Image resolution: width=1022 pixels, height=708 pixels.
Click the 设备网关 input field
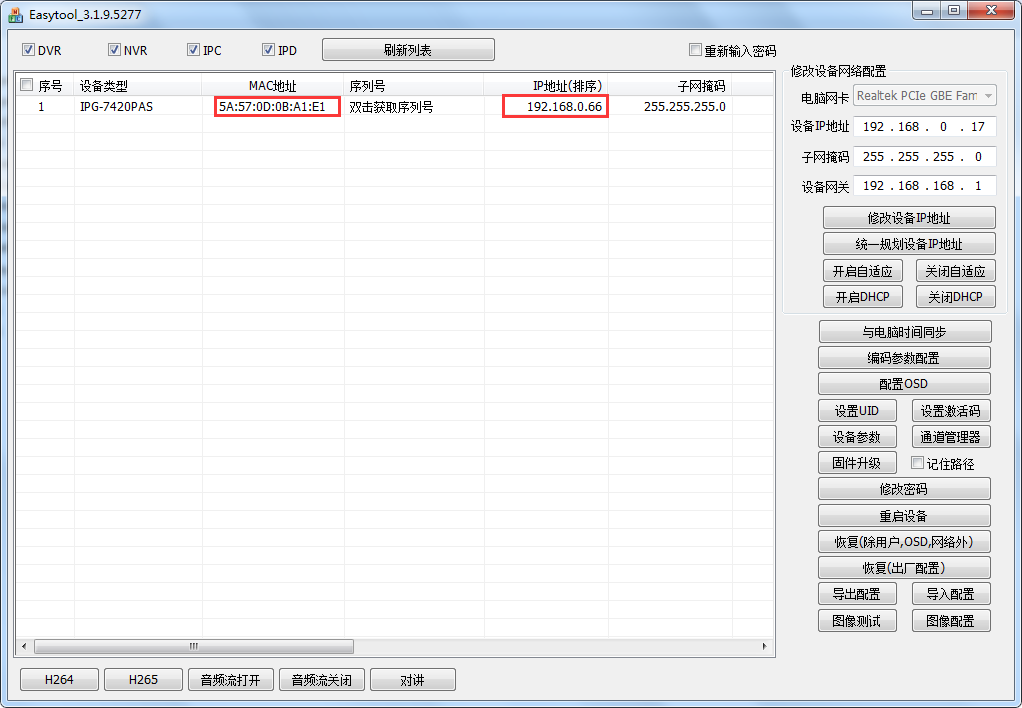924,186
